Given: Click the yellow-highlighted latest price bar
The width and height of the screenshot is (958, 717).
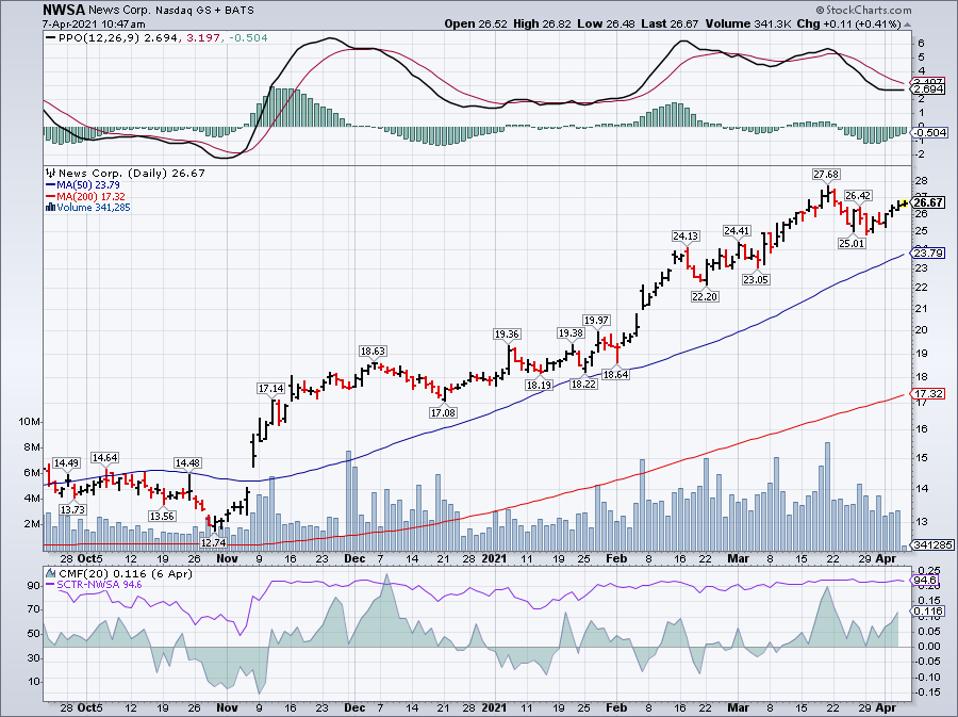Looking at the screenshot, I should (x=903, y=203).
